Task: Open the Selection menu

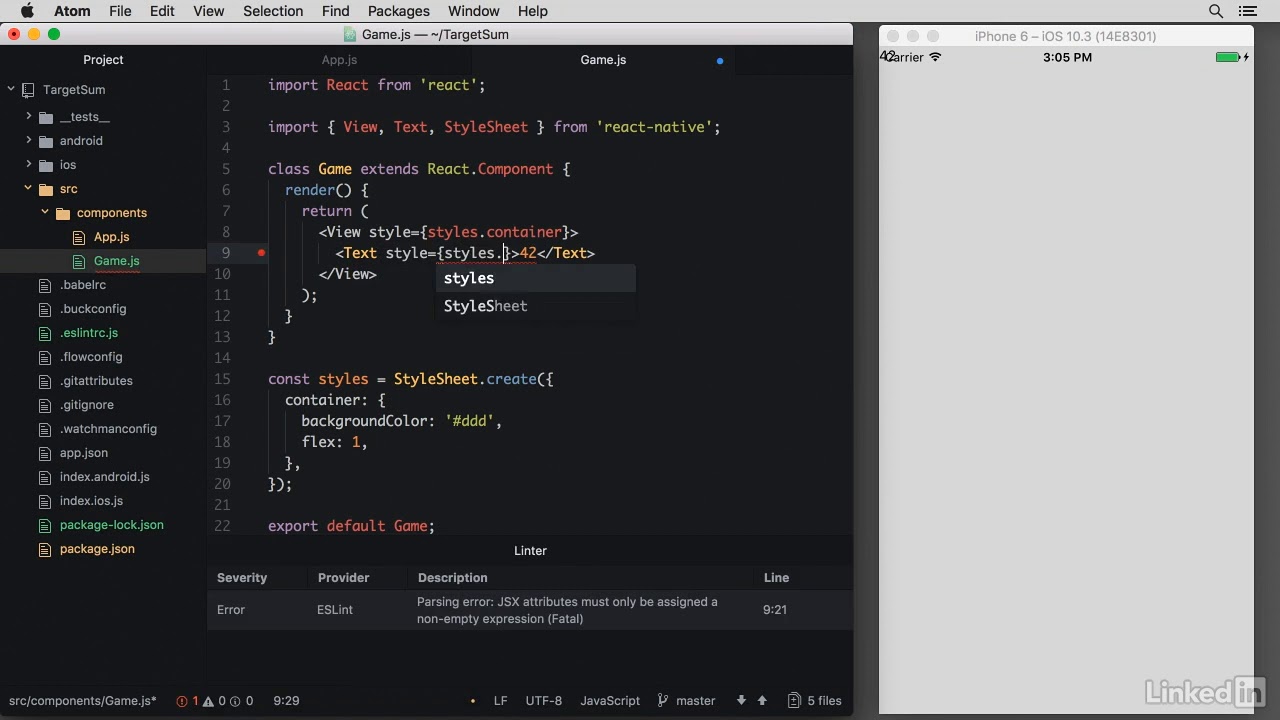Action: click(273, 11)
